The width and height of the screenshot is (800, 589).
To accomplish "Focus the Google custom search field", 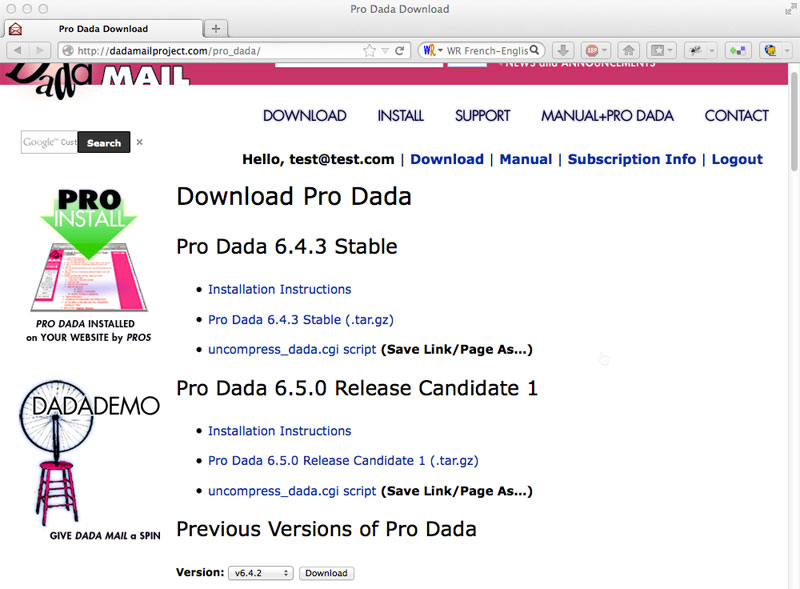I will tap(48, 143).
